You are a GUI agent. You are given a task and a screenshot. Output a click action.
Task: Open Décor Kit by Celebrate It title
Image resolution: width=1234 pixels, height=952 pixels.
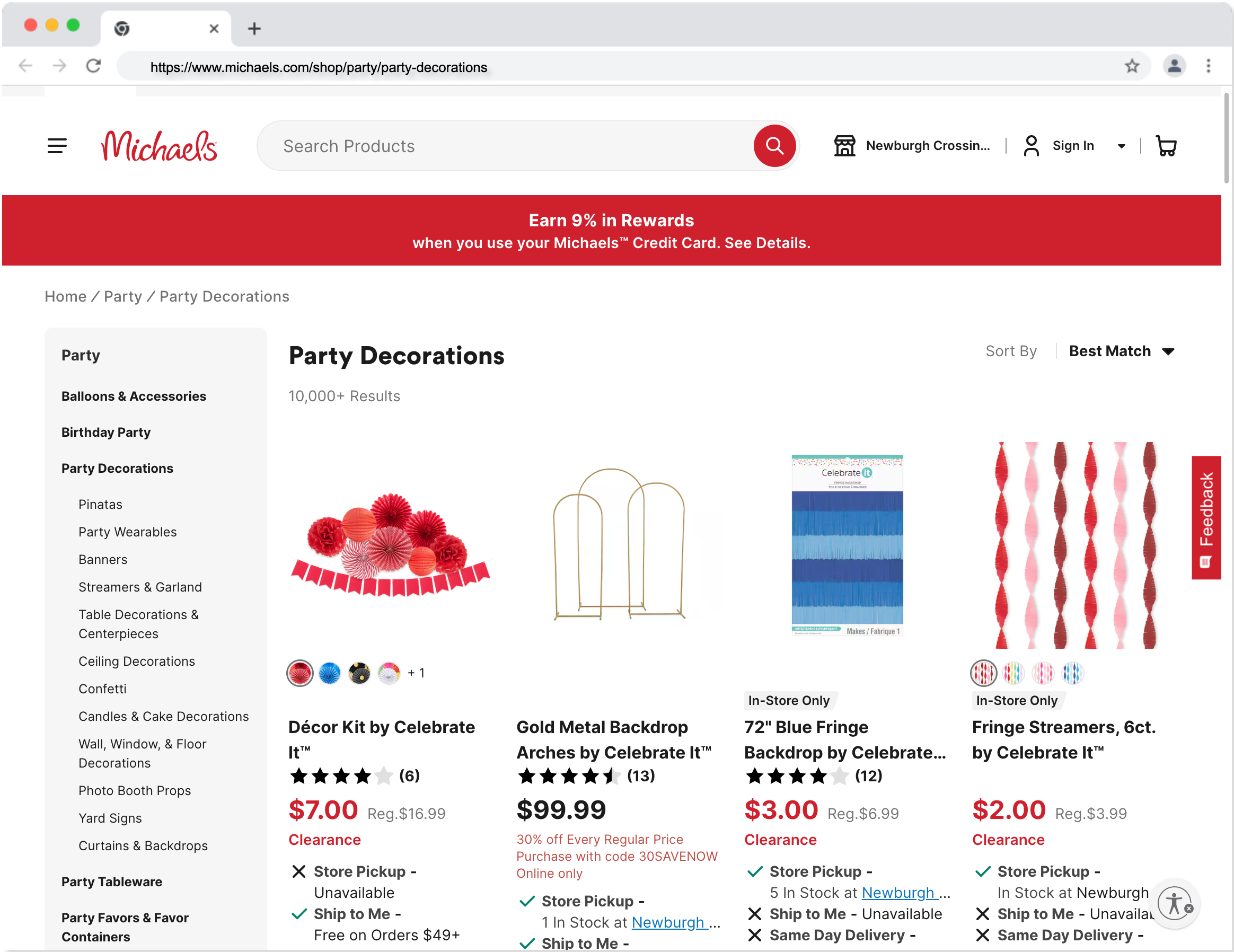coord(382,739)
